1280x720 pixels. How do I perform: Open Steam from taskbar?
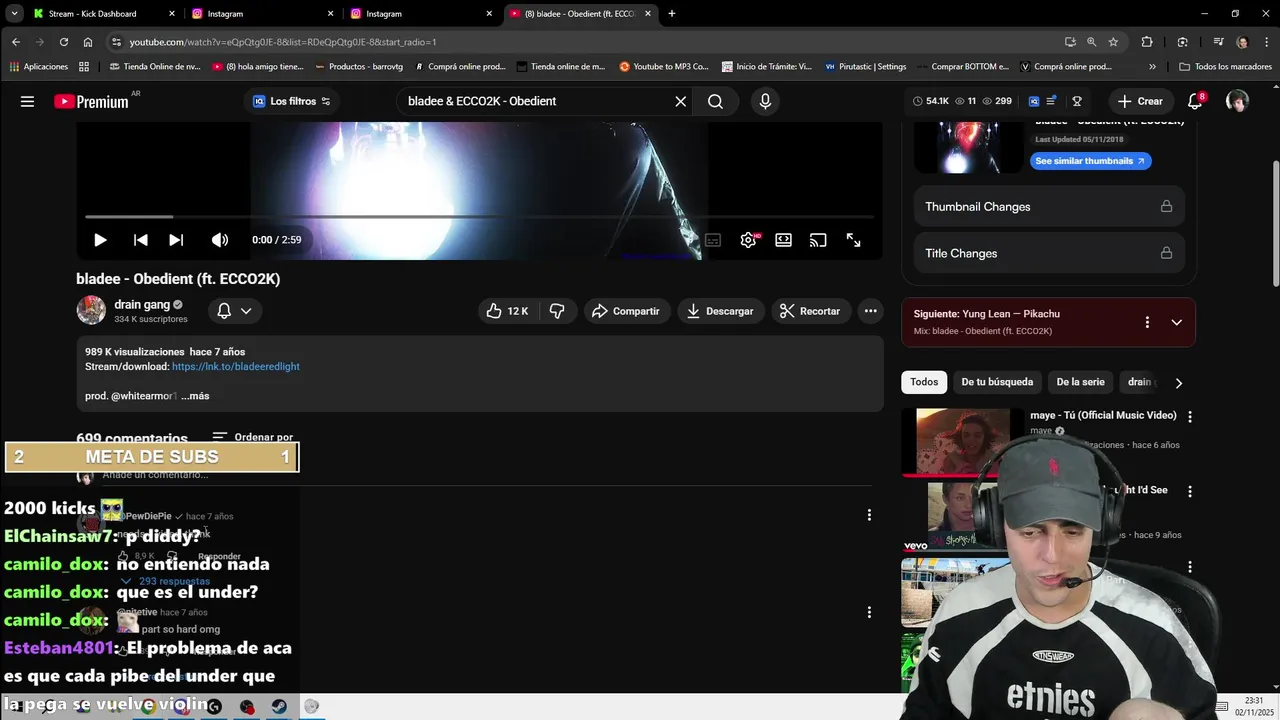[279, 706]
